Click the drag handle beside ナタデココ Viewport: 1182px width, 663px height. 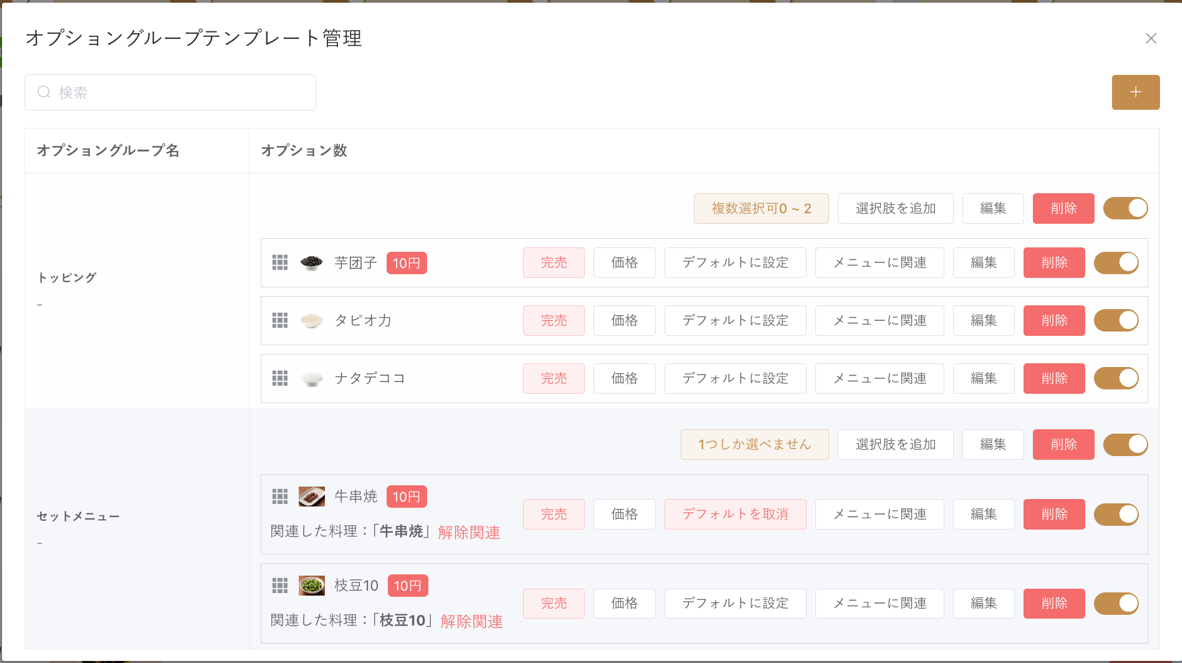(280, 378)
